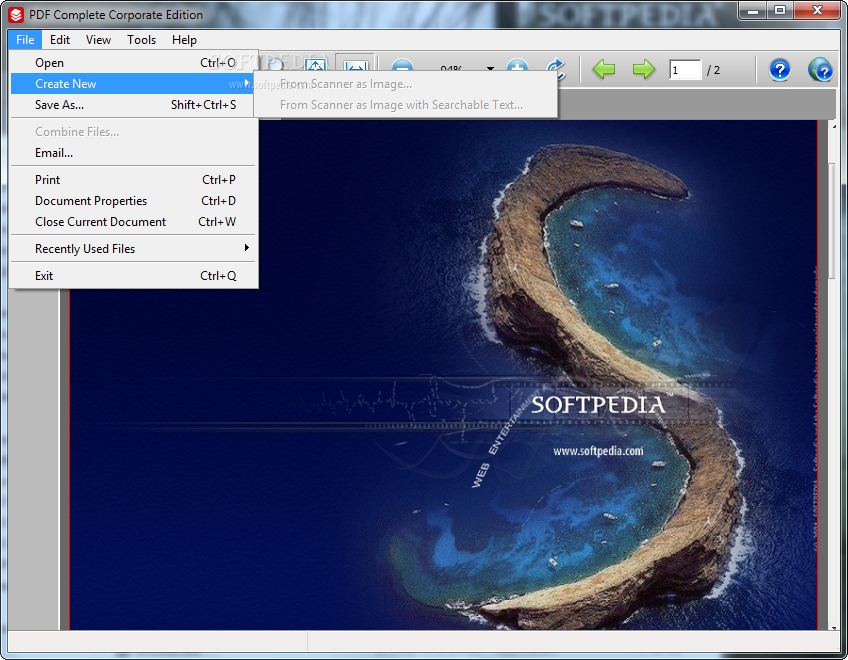Select Print from the File menu

click(x=133, y=180)
